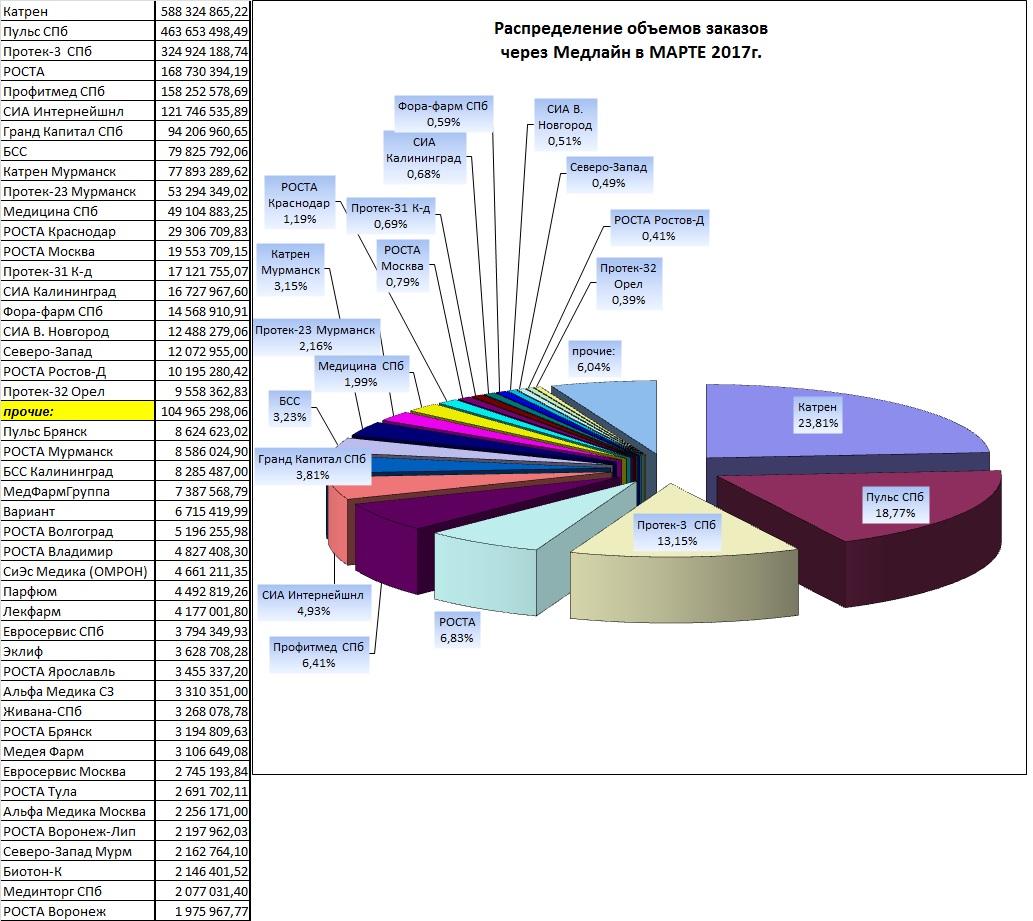The image size is (1033, 921).
Task: Select the Фора-фарм СПб table cell
Action: click(77, 312)
